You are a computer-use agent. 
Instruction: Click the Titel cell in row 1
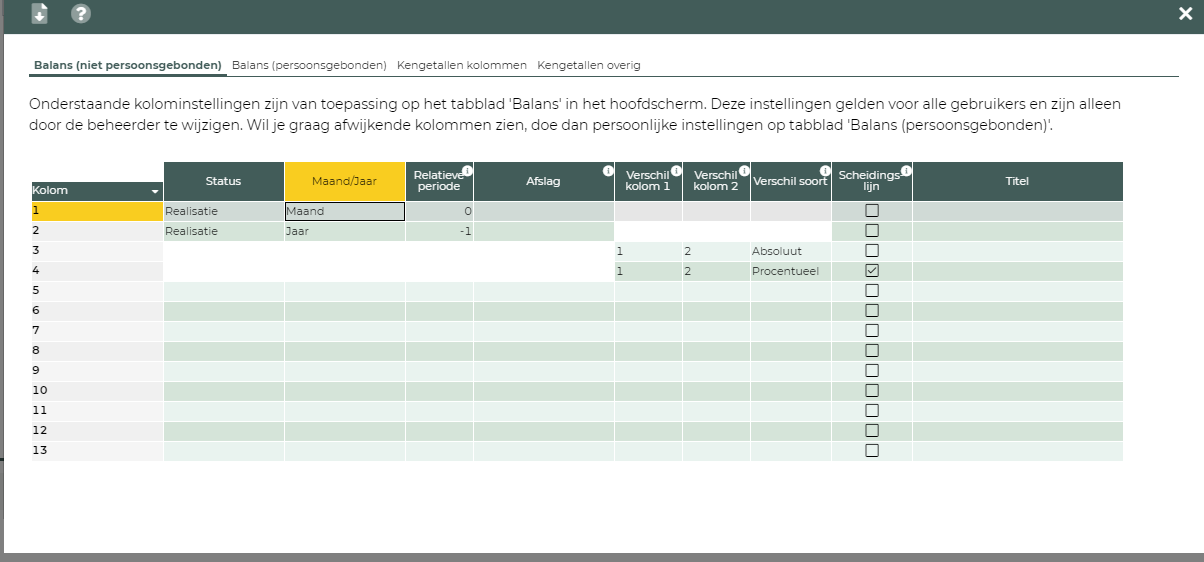(x=1017, y=211)
